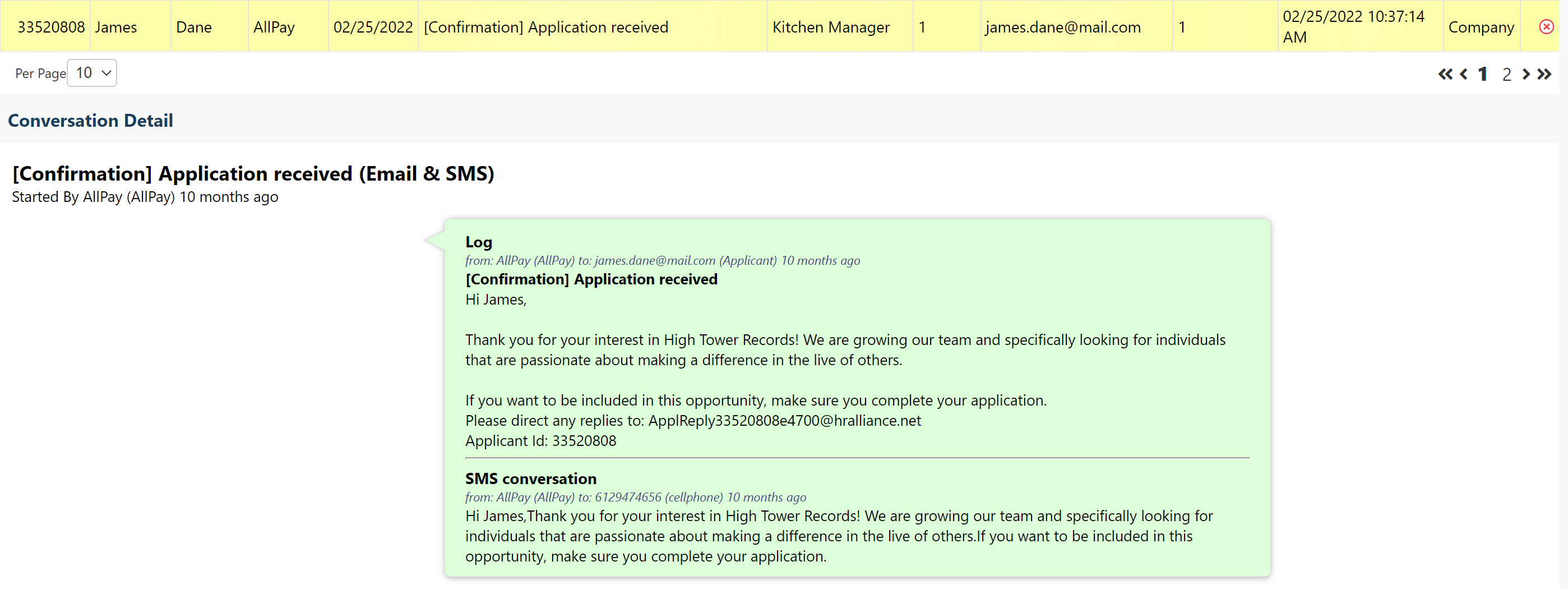Go to the previous page arrow
This screenshot has width=1568, height=589.
pos(1464,74)
